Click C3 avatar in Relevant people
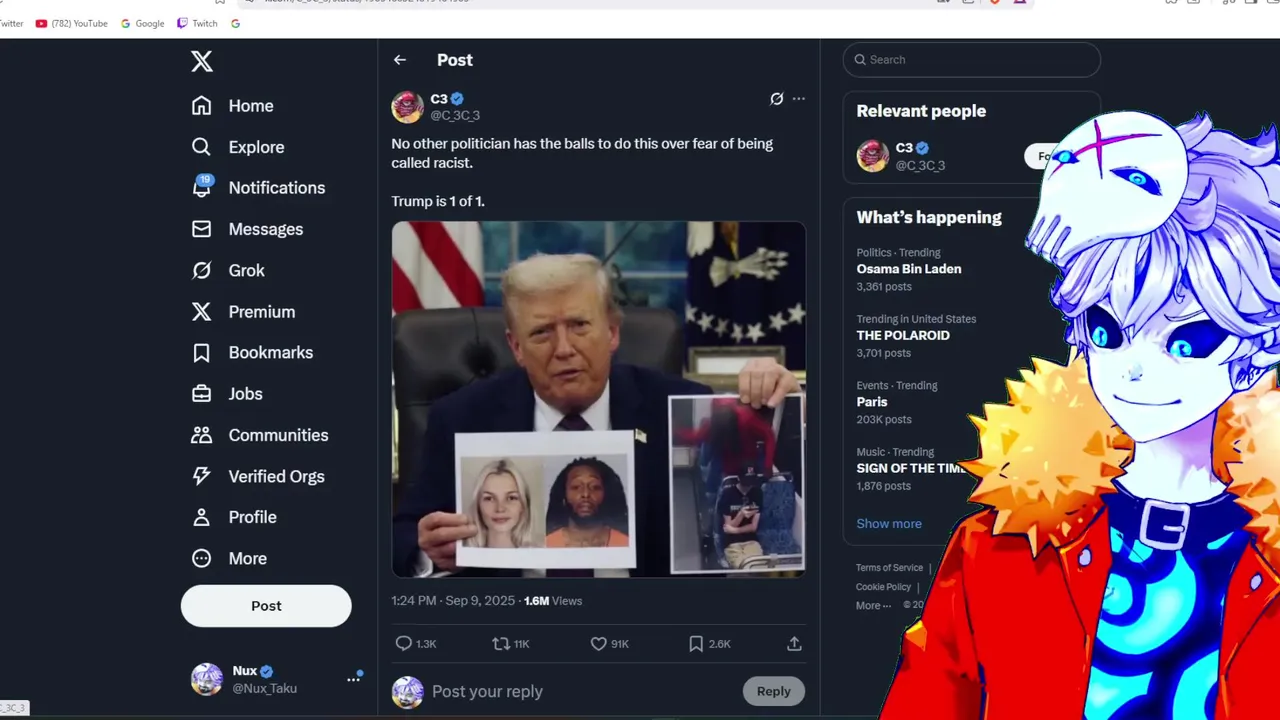 coord(872,156)
